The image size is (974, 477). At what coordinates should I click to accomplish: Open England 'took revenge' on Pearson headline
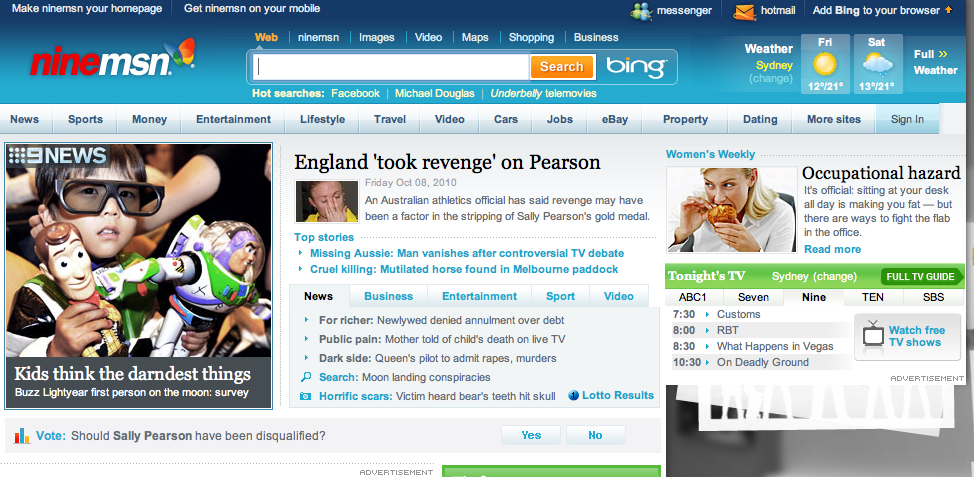coord(447,162)
